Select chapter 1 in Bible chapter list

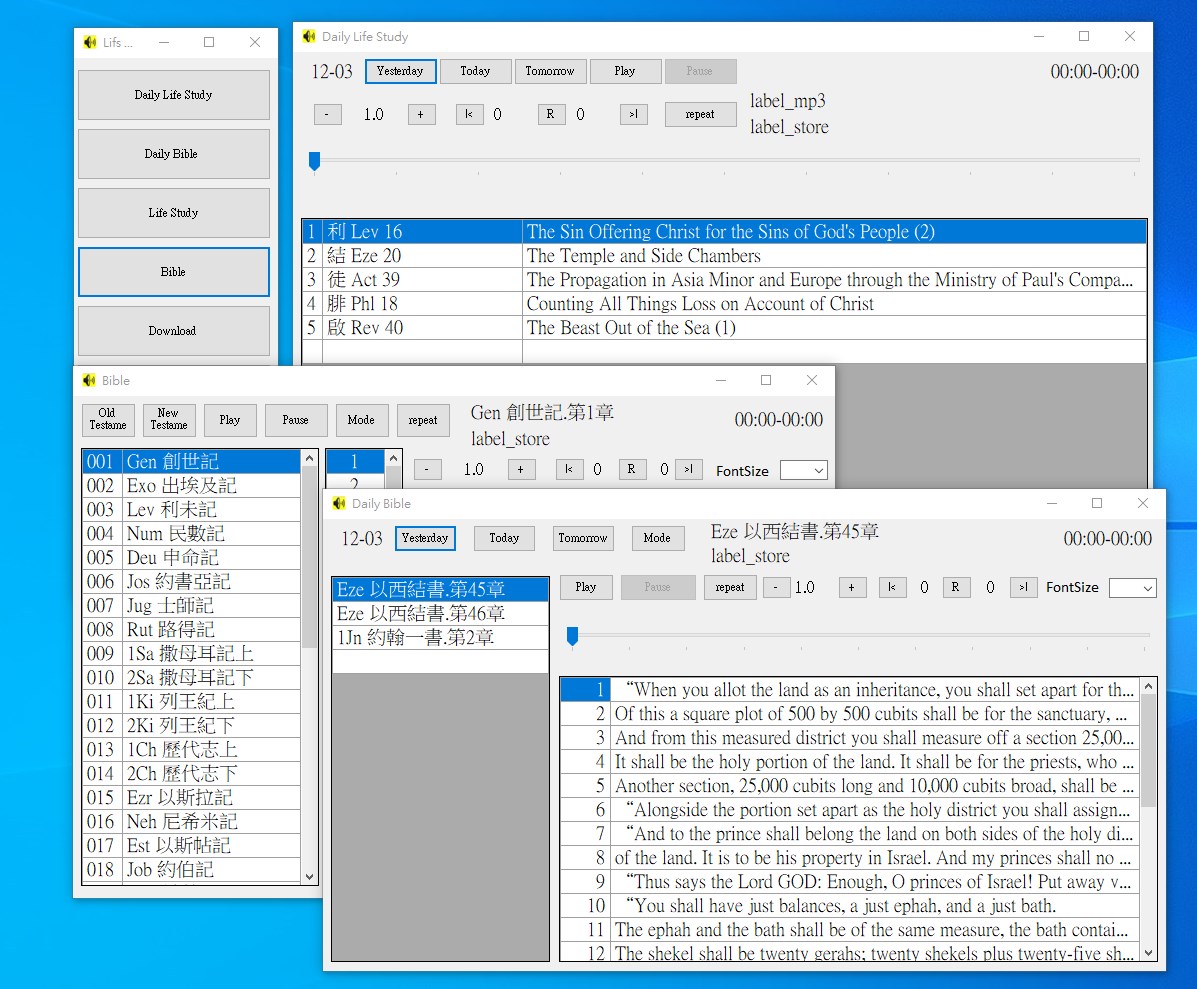355,462
